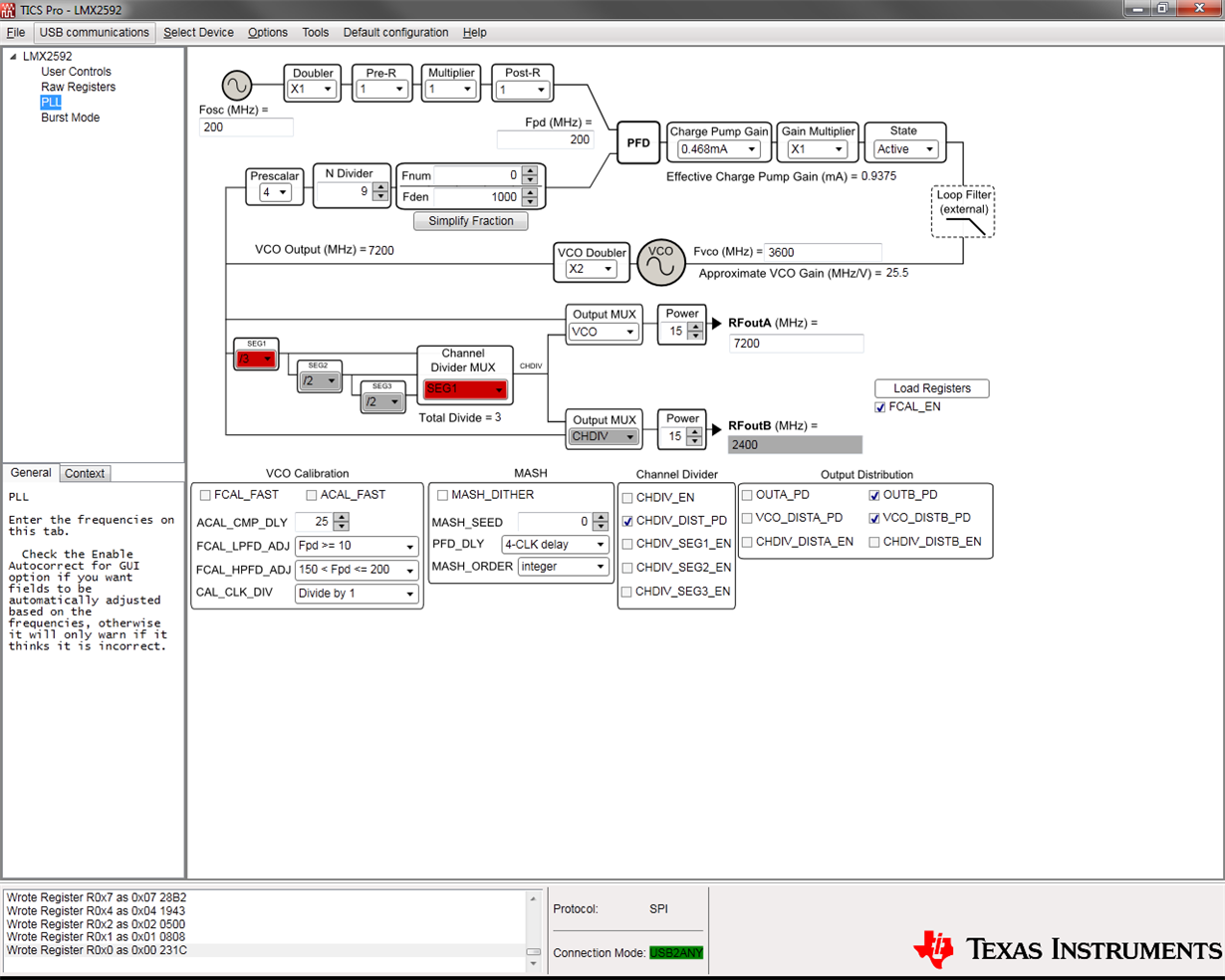The height and width of the screenshot is (980, 1225).
Task: Select PLL in the tree
Action: point(51,103)
